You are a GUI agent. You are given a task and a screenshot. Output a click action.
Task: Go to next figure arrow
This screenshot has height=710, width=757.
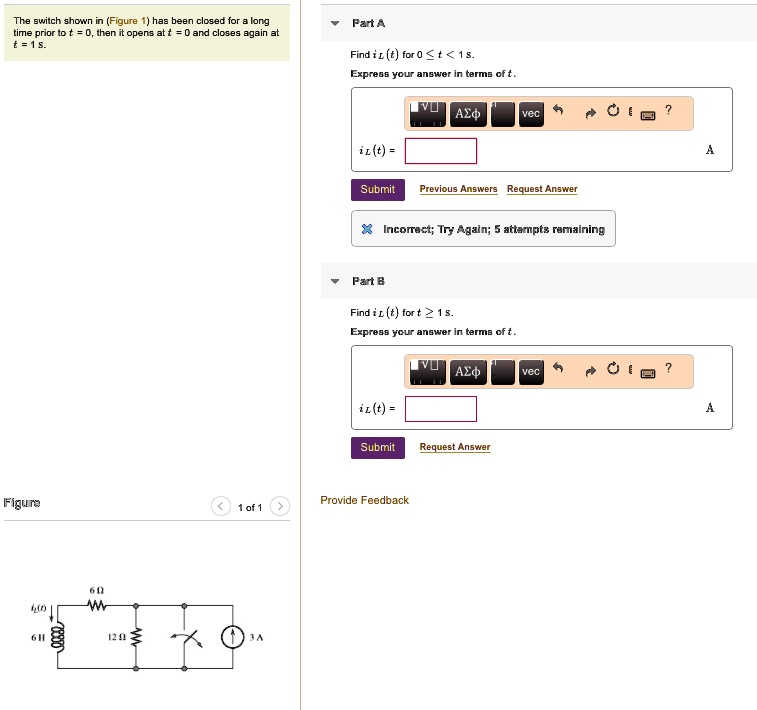tap(280, 506)
